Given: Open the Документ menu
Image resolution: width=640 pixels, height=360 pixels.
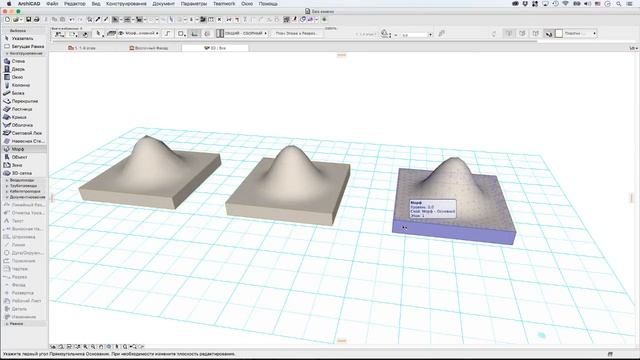Looking at the screenshot, I should pos(163,4).
